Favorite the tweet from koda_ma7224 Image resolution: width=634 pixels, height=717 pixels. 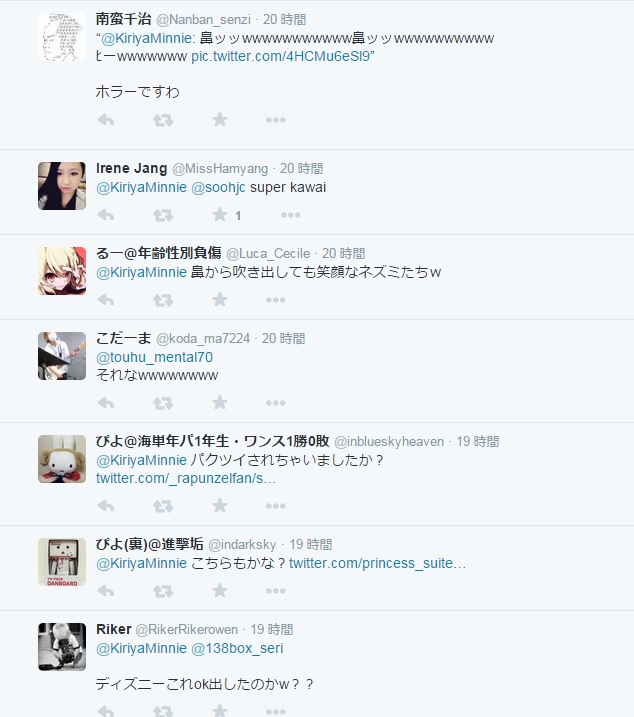click(x=220, y=402)
